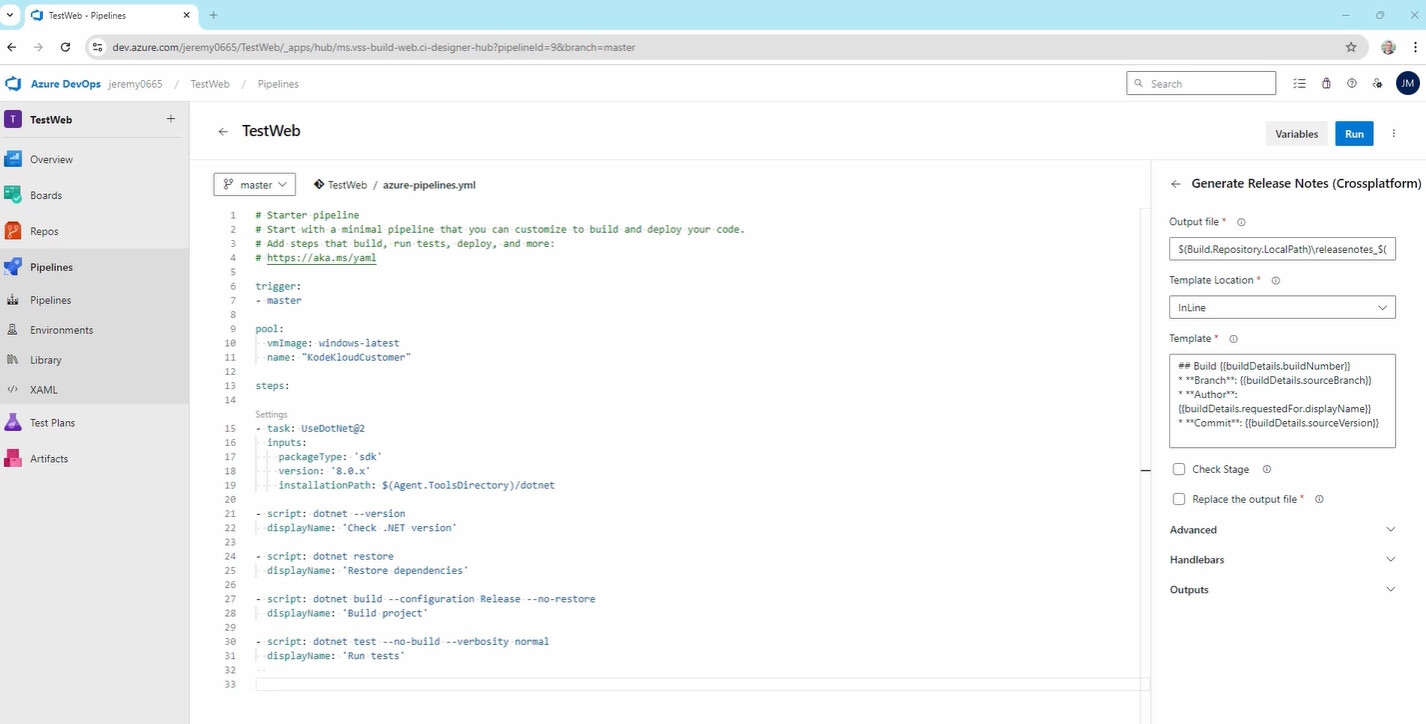The width and height of the screenshot is (1426, 724).
Task: Click the repository icon before TestWeb path
Action: [319, 185]
